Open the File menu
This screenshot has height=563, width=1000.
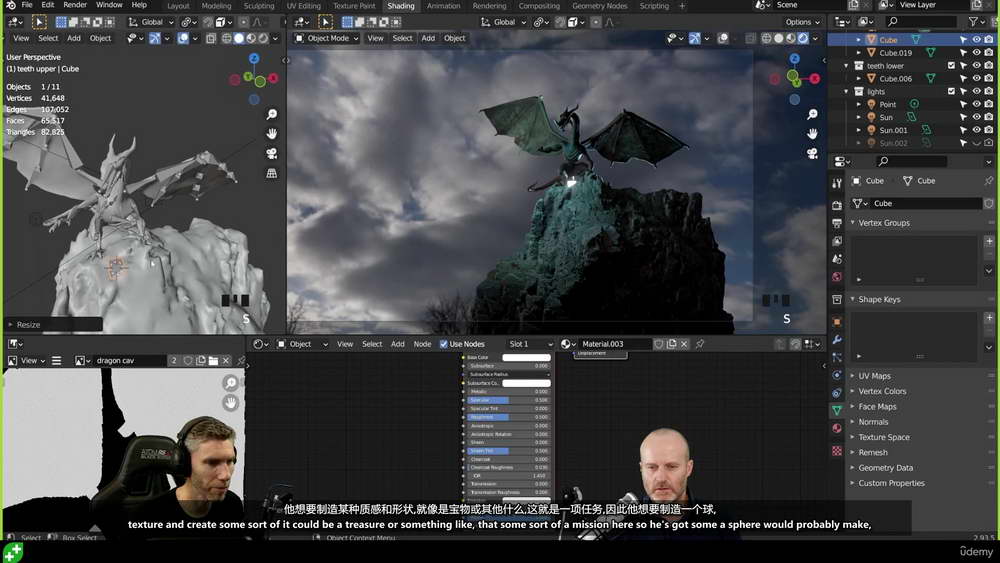click(x=27, y=5)
